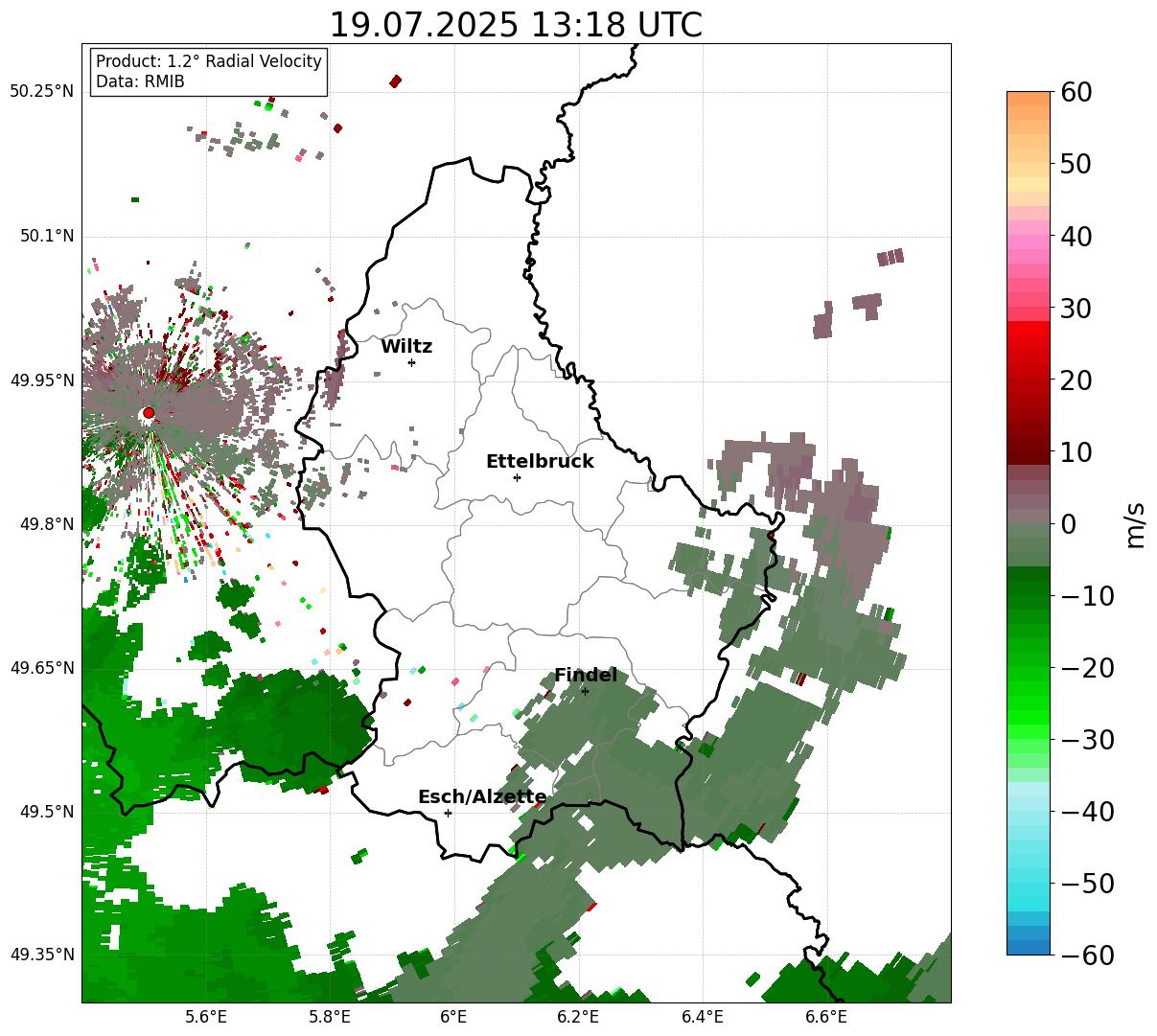1157x1036 pixels.
Task: Pick the pink colorbar segment near 40
Action: tap(1029, 242)
